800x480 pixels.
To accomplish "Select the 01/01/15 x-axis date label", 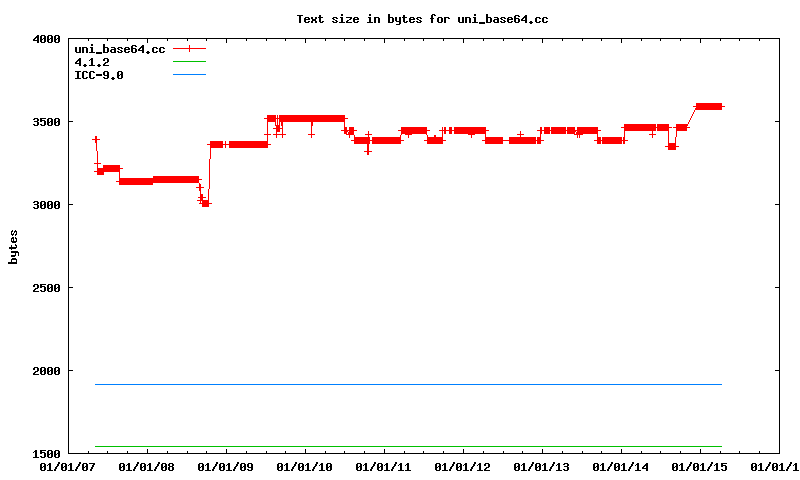I will coord(700,467).
